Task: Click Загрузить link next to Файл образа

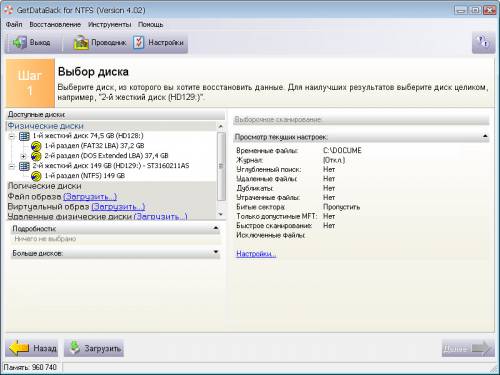Action: point(90,197)
